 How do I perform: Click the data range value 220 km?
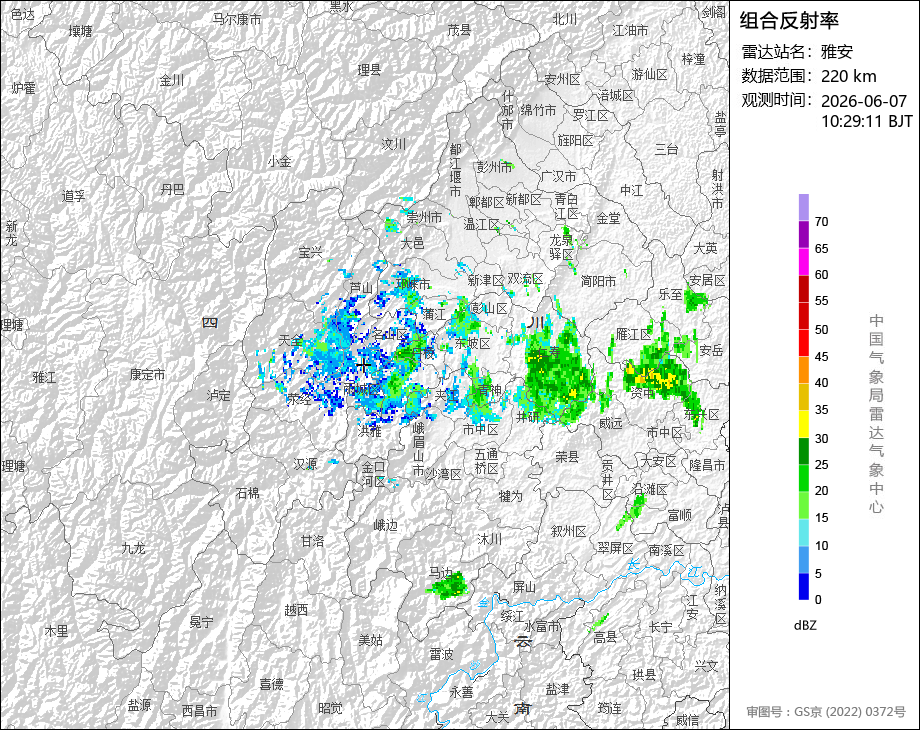(848, 76)
